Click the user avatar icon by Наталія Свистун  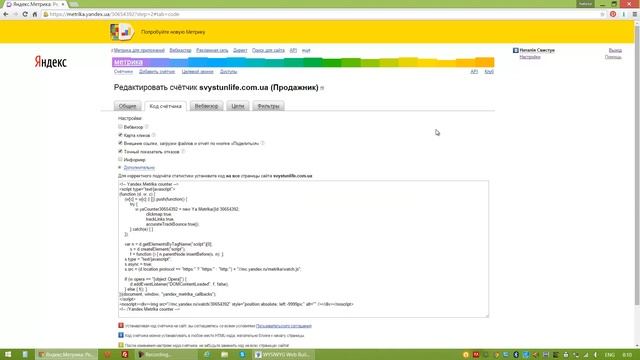(x=516, y=50)
